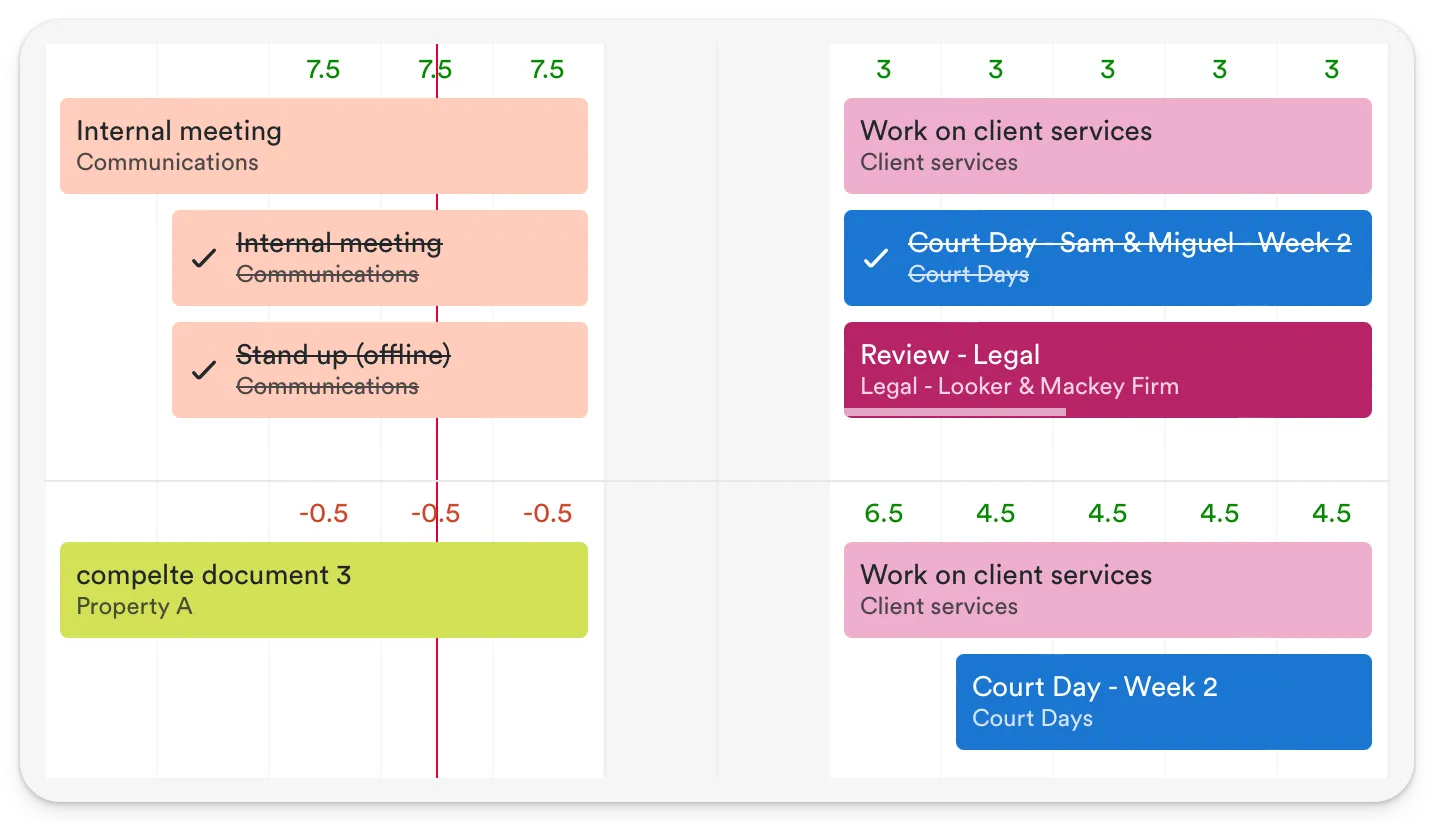1434x822 pixels.
Task: Select the last 4.5 hours column header
Action: tap(1331, 513)
